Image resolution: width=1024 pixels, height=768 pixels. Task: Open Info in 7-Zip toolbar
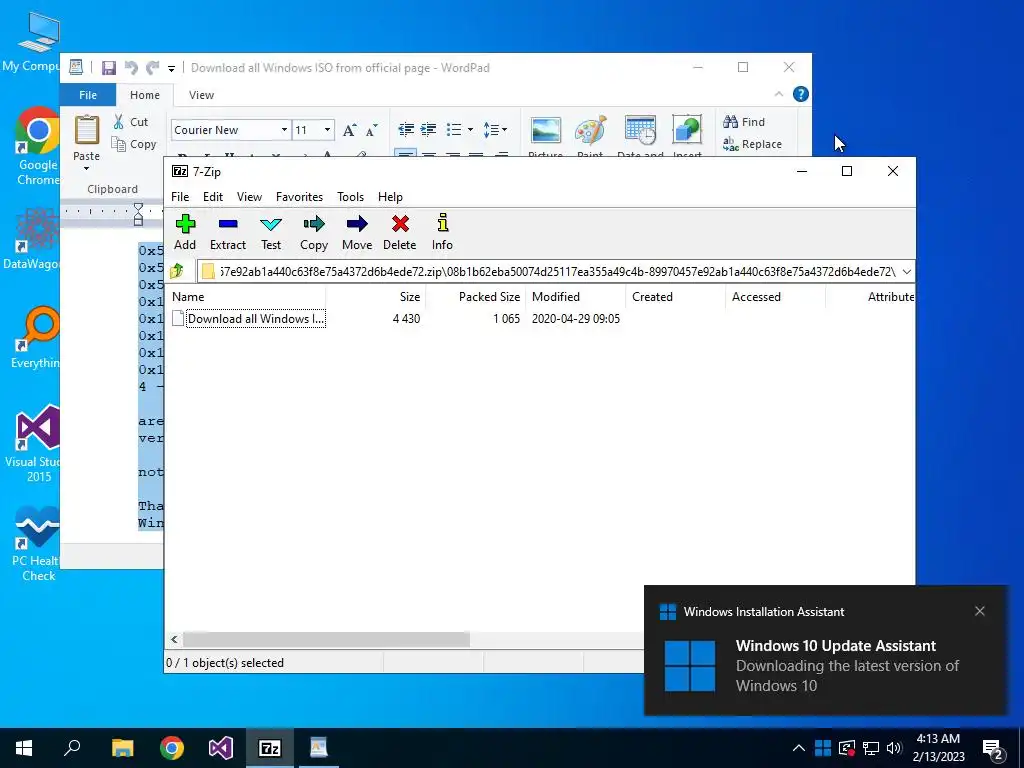(x=442, y=232)
